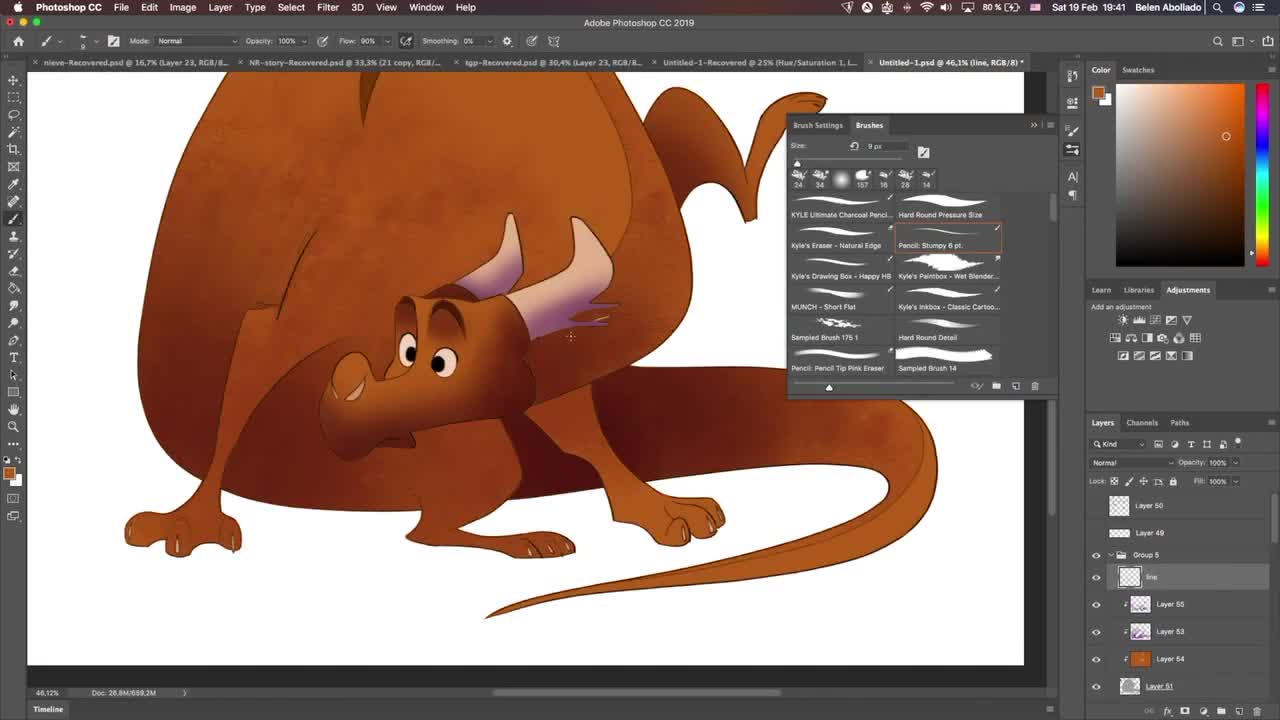The image size is (1280, 720).
Task: Select the Clone Stamp tool
Action: [x=13, y=236]
